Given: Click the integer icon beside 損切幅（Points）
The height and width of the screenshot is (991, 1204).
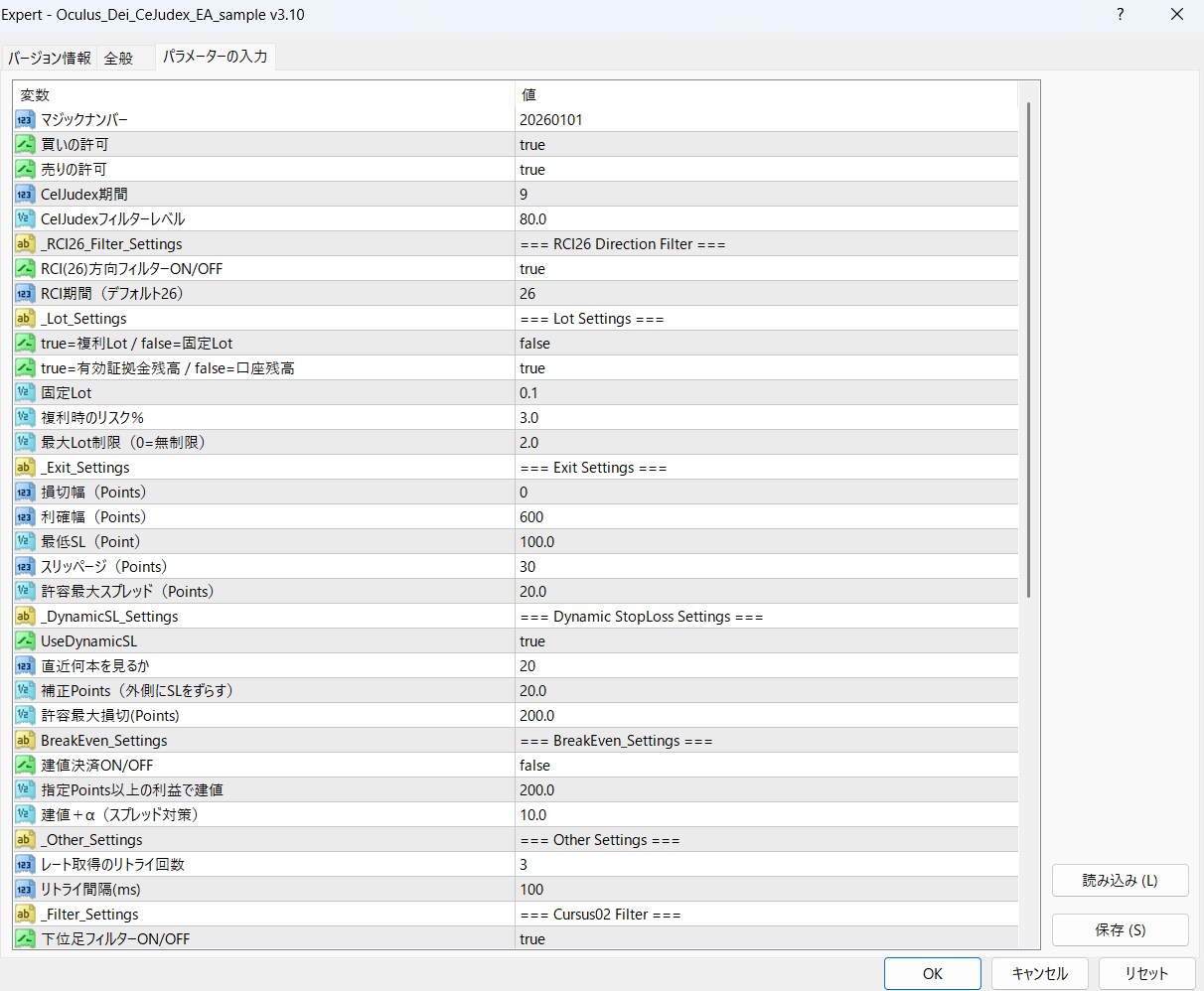Looking at the screenshot, I should (25, 493).
